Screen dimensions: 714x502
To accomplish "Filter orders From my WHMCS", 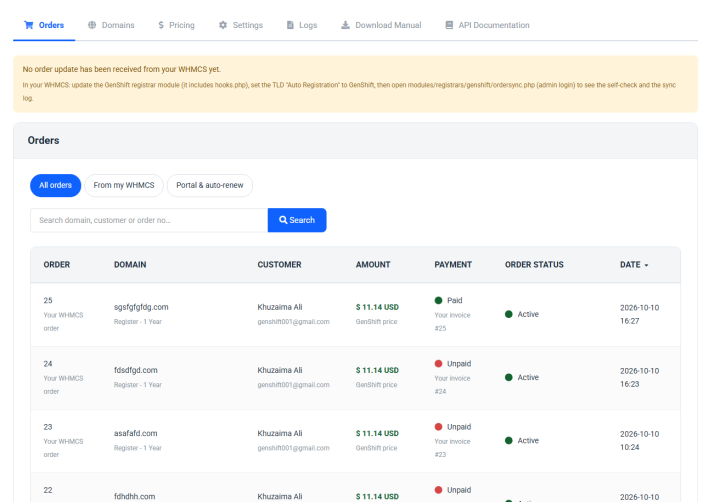I will coord(124,185).
